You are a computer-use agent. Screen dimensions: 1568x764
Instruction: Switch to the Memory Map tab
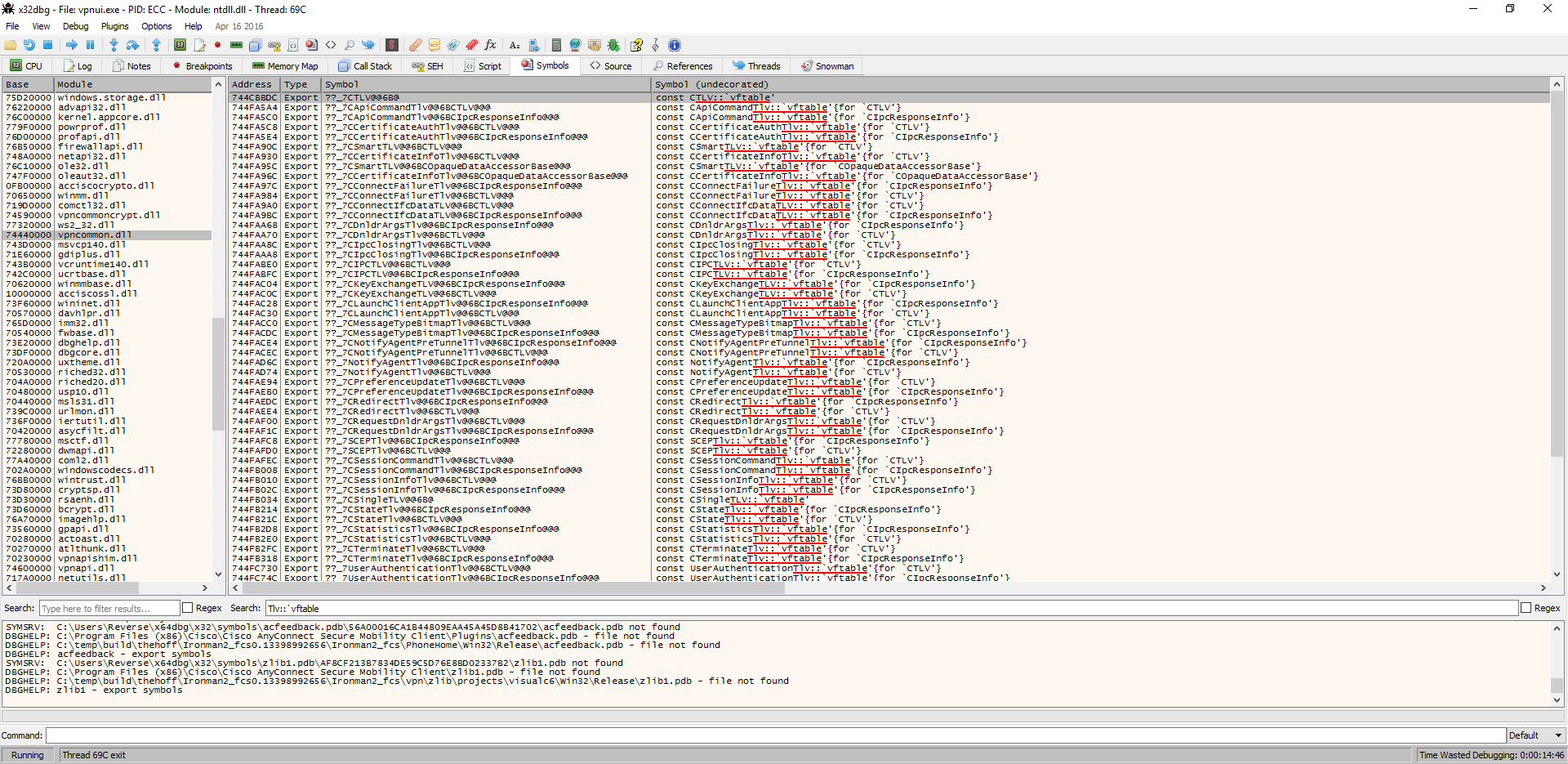click(x=285, y=66)
